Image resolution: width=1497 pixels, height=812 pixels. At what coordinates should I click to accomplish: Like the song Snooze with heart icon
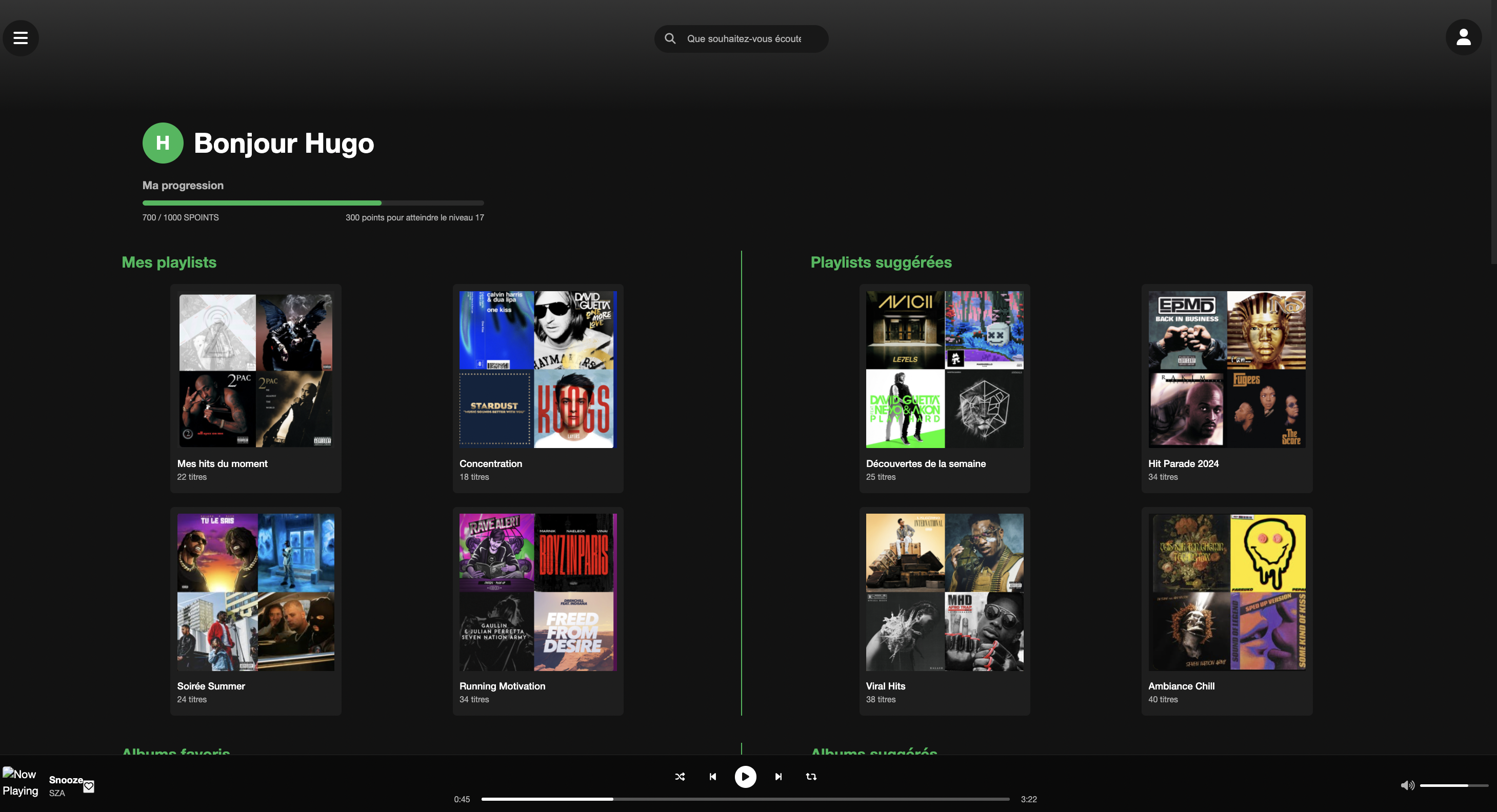(89, 786)
